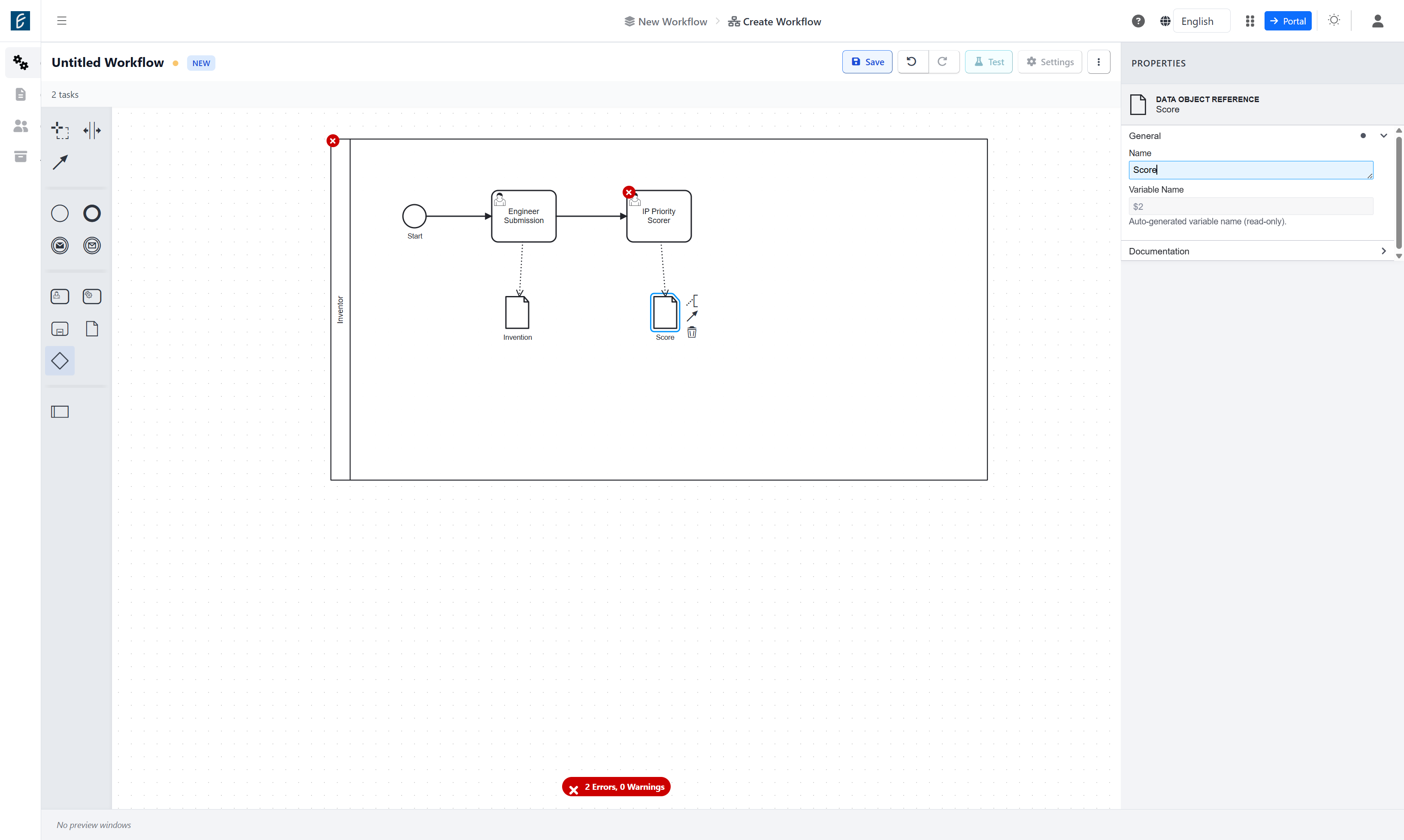Select the gateway diamond tool
The width and height of the screenshot is (1404, 840).
click(x=60, y=360)
